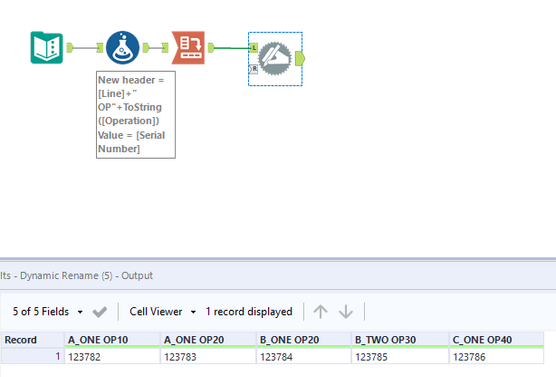The image size is (556, 377).
Task: Click the Record column header
Action: [x=32, y=340]
